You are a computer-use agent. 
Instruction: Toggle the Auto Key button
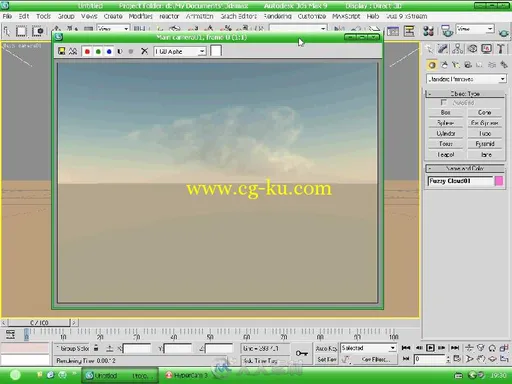pyautogui.click(x=326, y=349)
